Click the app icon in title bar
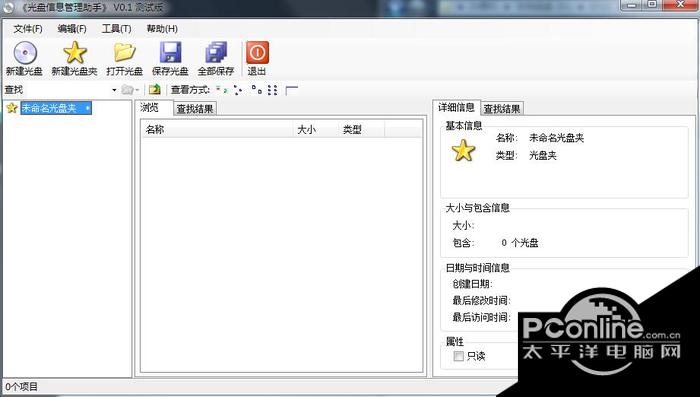 [x=8, y=8]
